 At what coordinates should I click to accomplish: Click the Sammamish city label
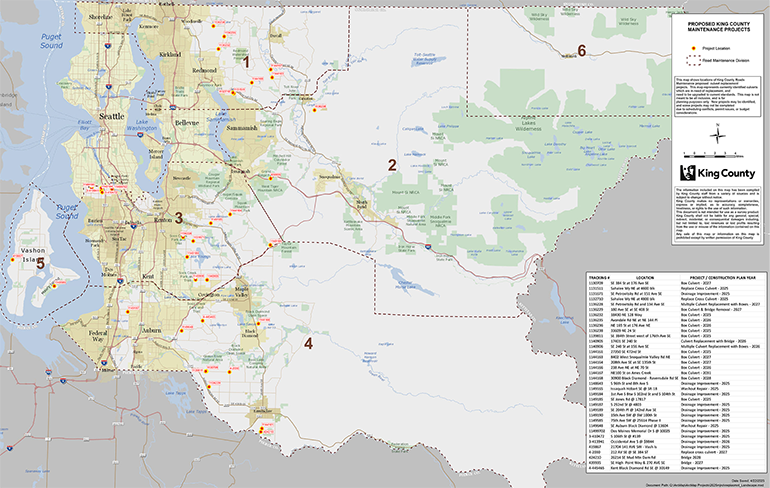pos(243,130)
